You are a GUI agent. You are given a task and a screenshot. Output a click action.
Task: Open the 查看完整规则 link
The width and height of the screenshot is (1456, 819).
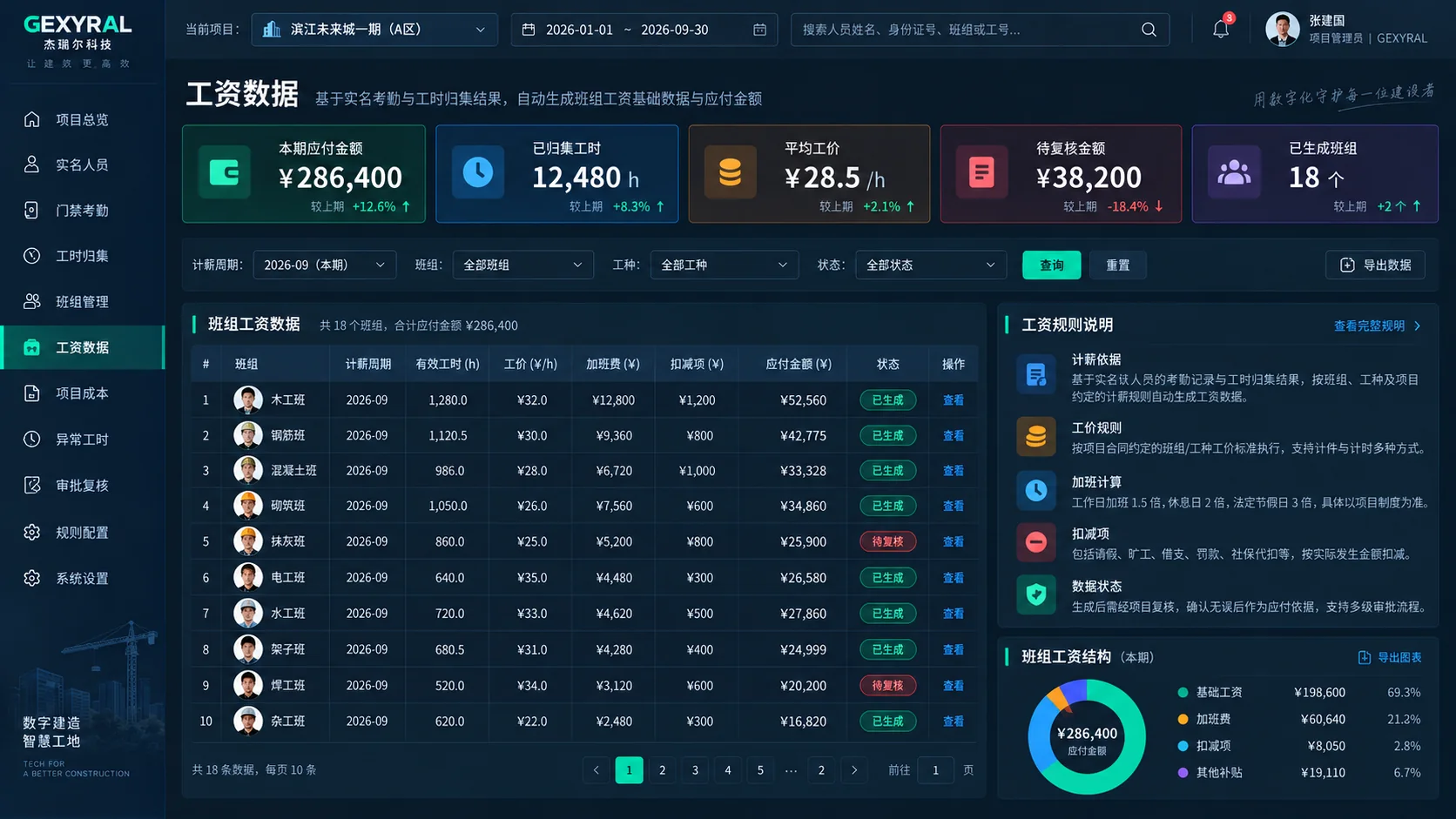[1378, 326]
